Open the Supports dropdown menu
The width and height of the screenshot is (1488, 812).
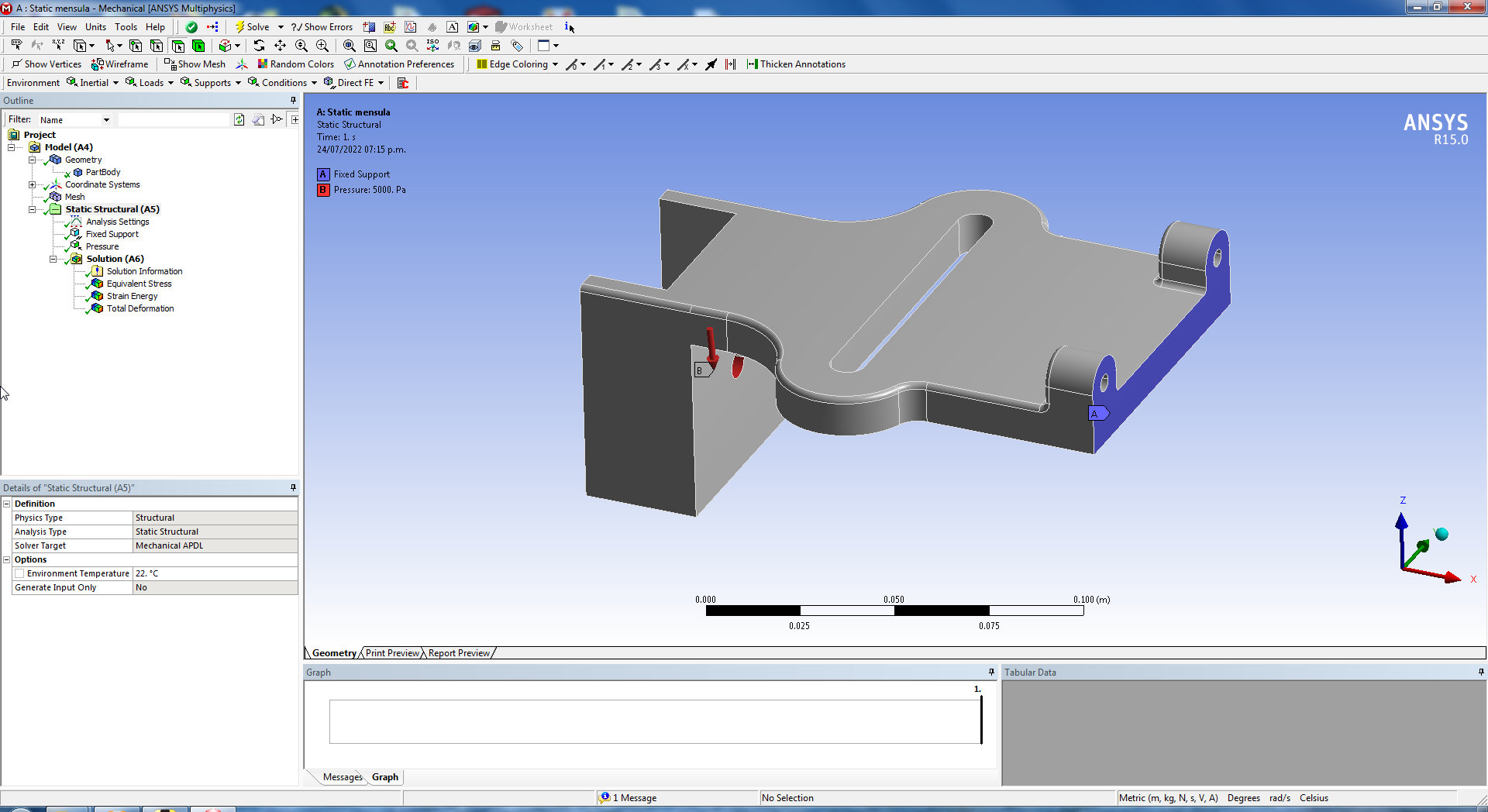(x=211, y=83)
